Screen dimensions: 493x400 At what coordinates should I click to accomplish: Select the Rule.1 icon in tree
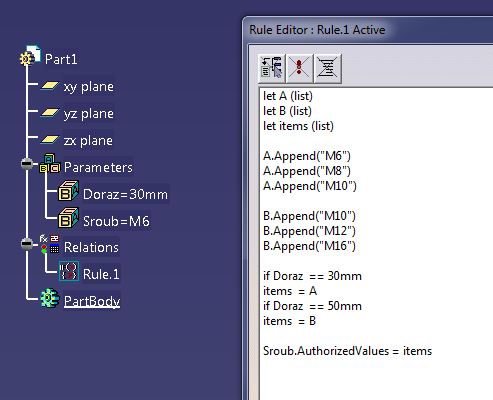pyautogui.click(x=69, y=271)
